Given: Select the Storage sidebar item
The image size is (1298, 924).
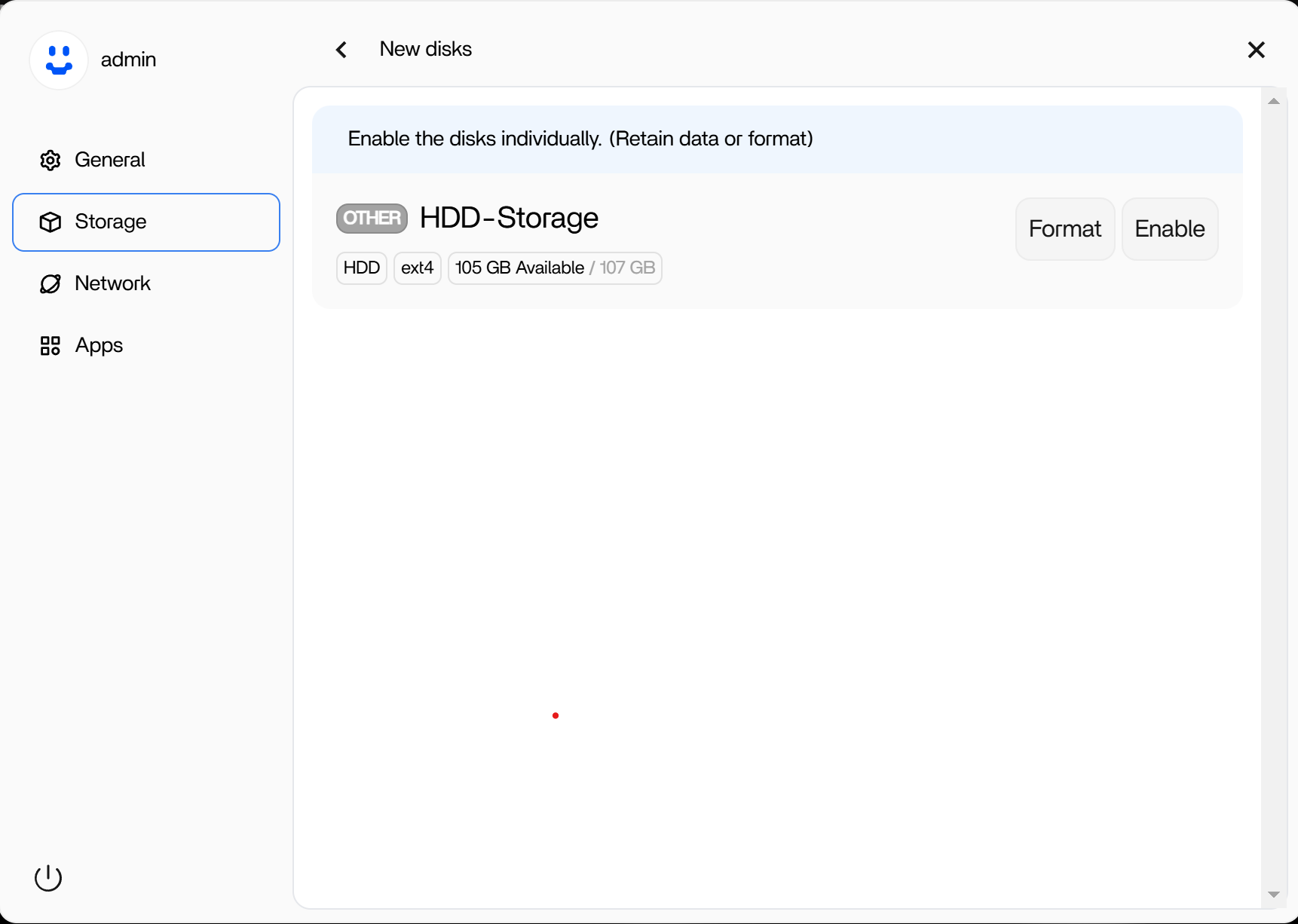Looking at the screenshot, I should point(146,222).
